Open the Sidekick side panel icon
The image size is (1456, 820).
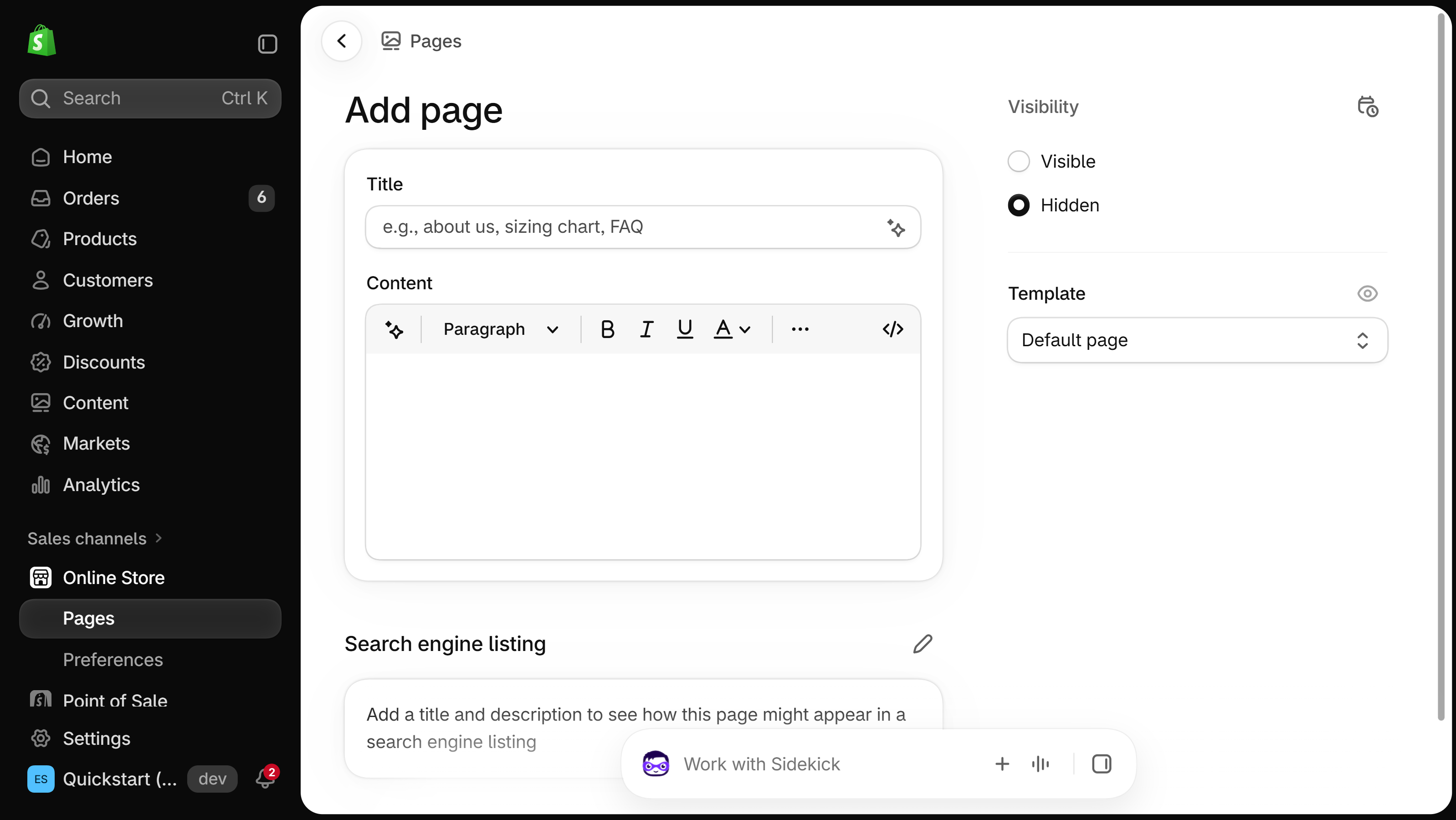(1102, 764)
